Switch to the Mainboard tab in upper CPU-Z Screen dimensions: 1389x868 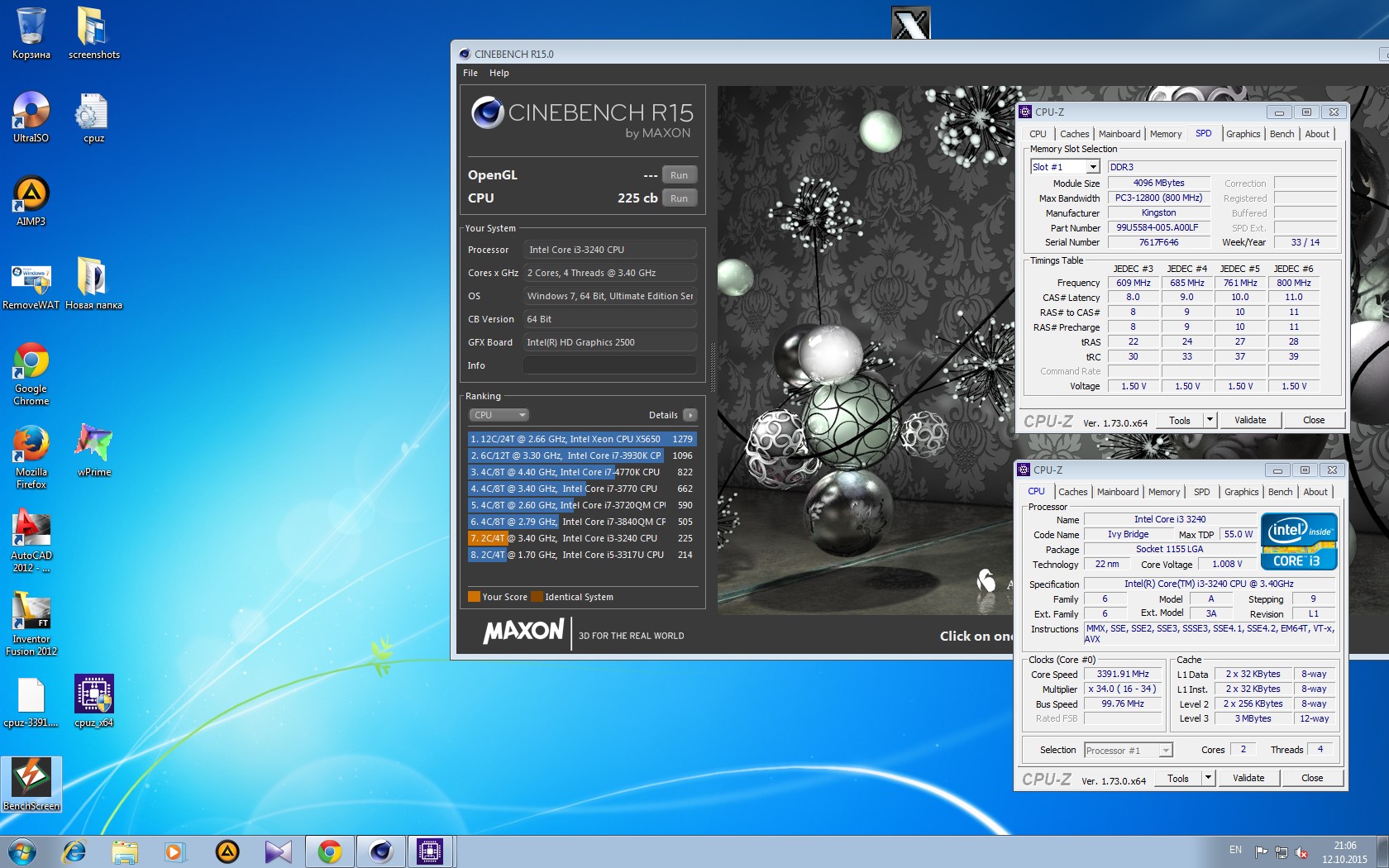pos(1119,134)
